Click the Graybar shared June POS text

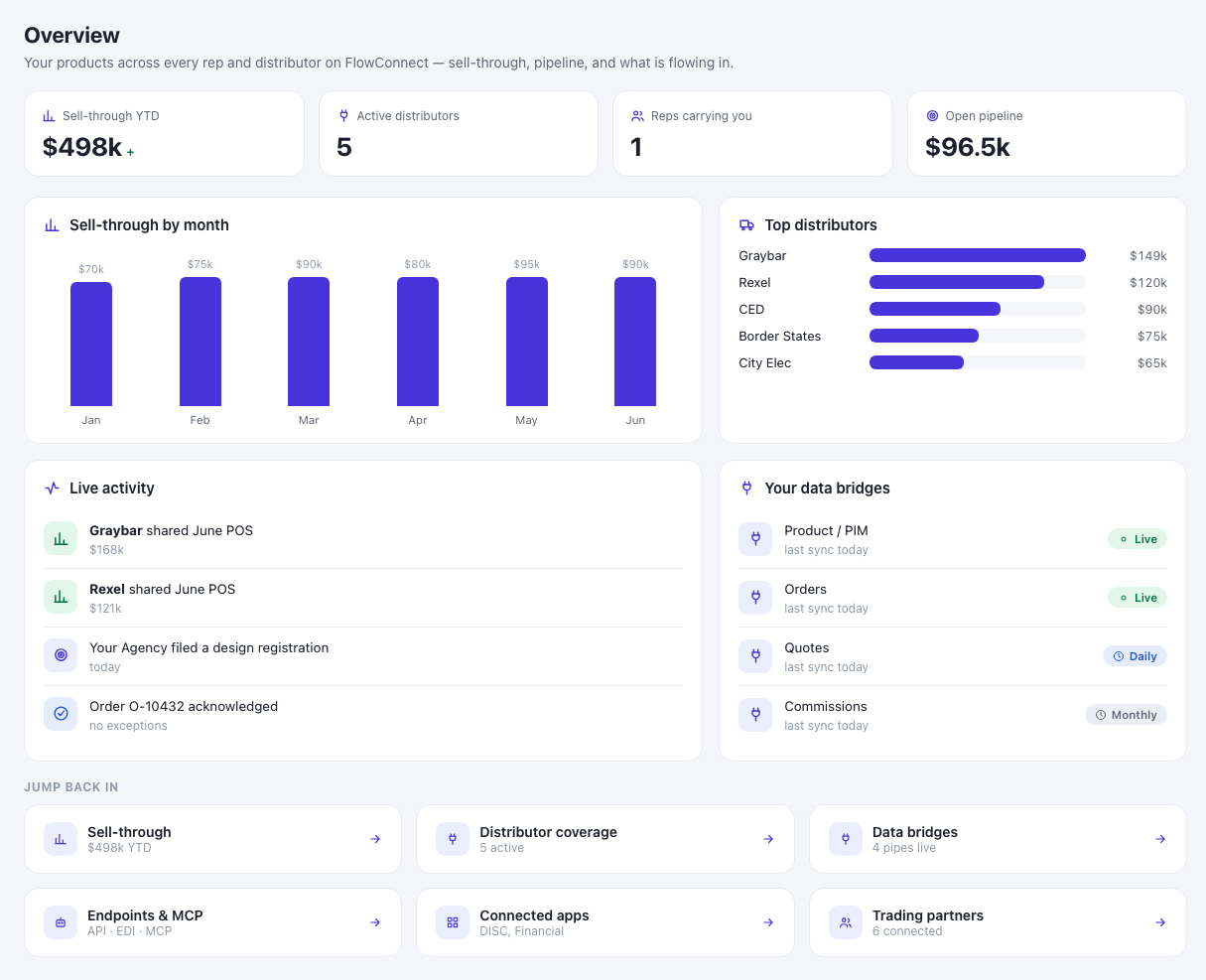(x=172, y=530)
